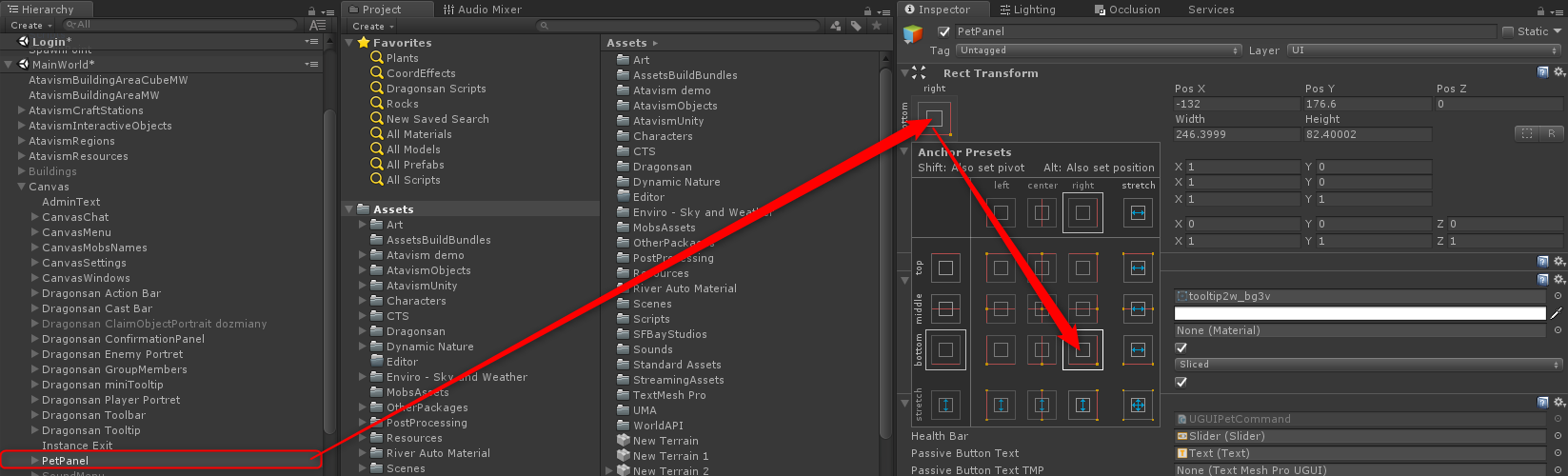This screenshot has height=476, width=1568.
Task: Open Rect Transform help reference icon
Action: (x=1542, y=72)
